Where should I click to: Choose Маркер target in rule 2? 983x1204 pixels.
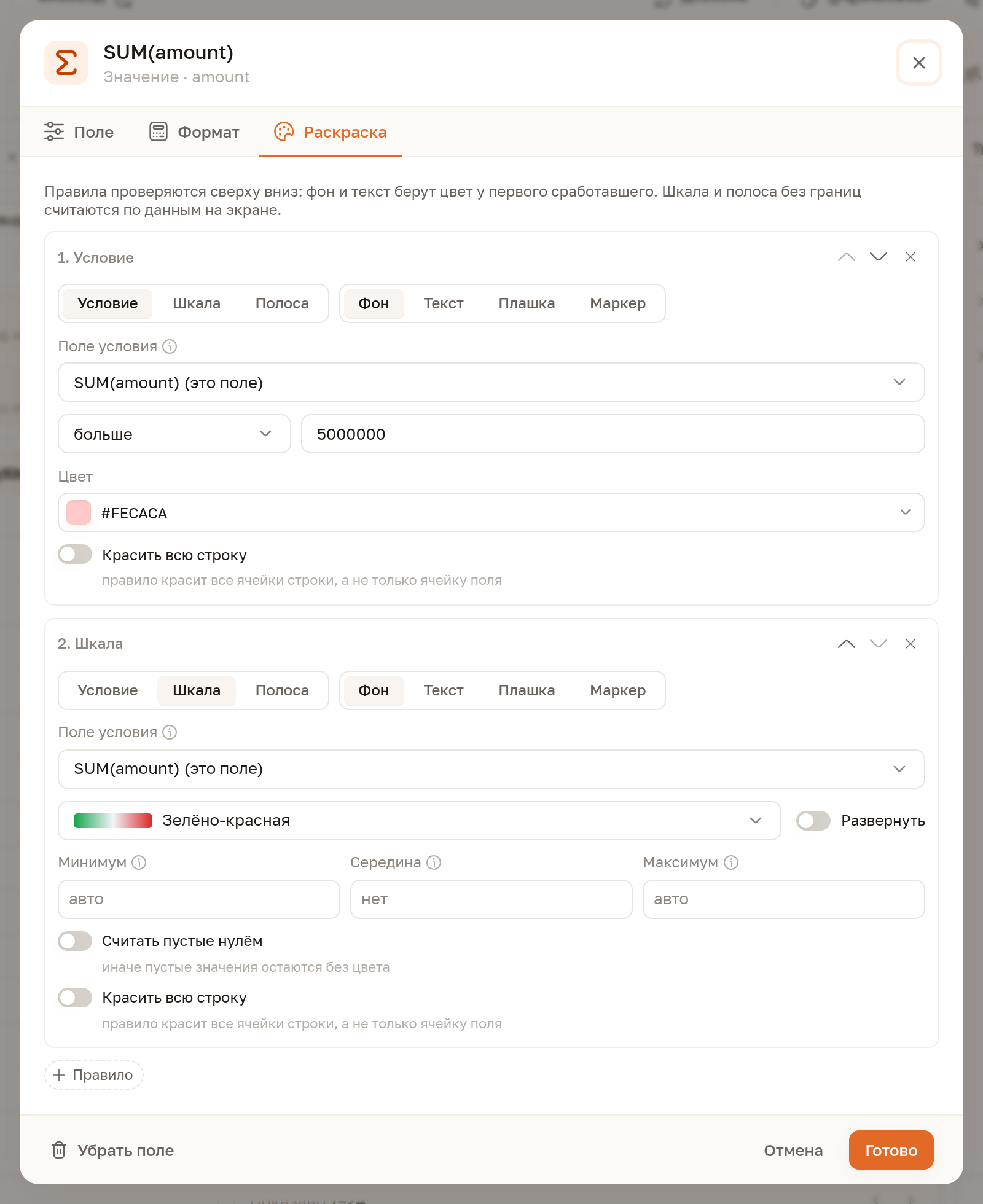[617, 690]
